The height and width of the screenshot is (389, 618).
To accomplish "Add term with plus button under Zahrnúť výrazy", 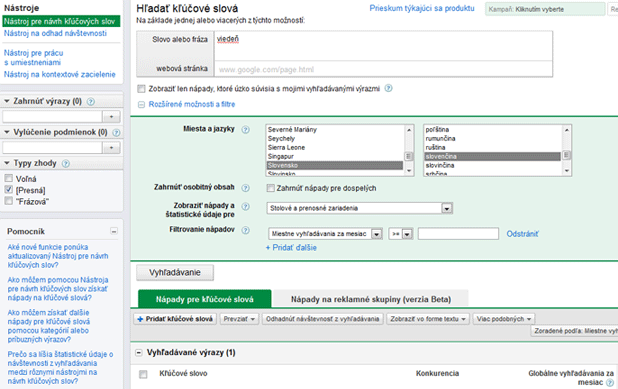I will 112,117.
